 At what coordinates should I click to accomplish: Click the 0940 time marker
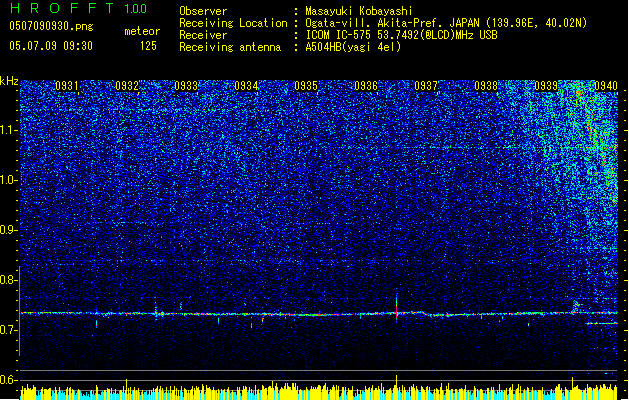pos(606,86)
